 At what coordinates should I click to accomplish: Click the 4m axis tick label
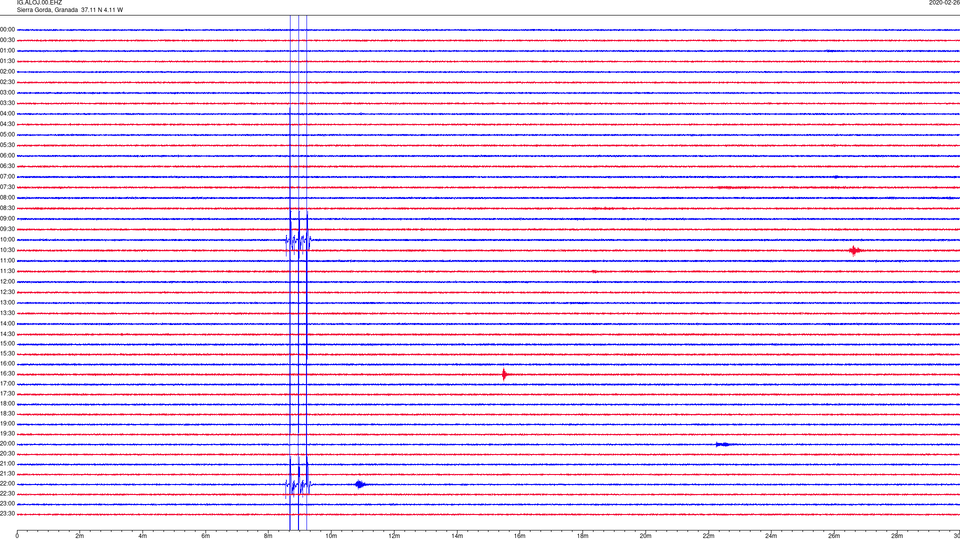tap(143, 536)
